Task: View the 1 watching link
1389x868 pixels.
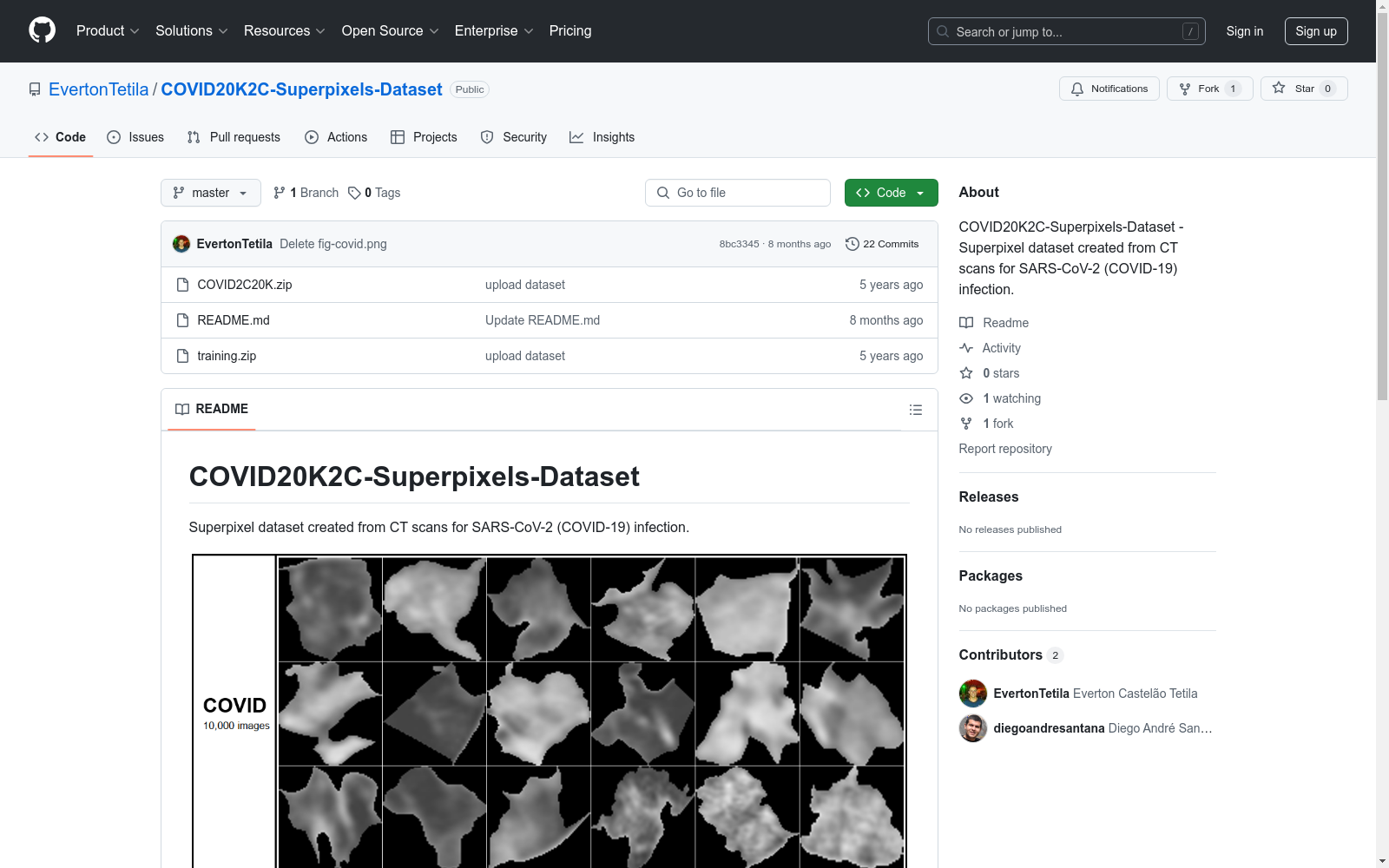Action: (1000, 398)
